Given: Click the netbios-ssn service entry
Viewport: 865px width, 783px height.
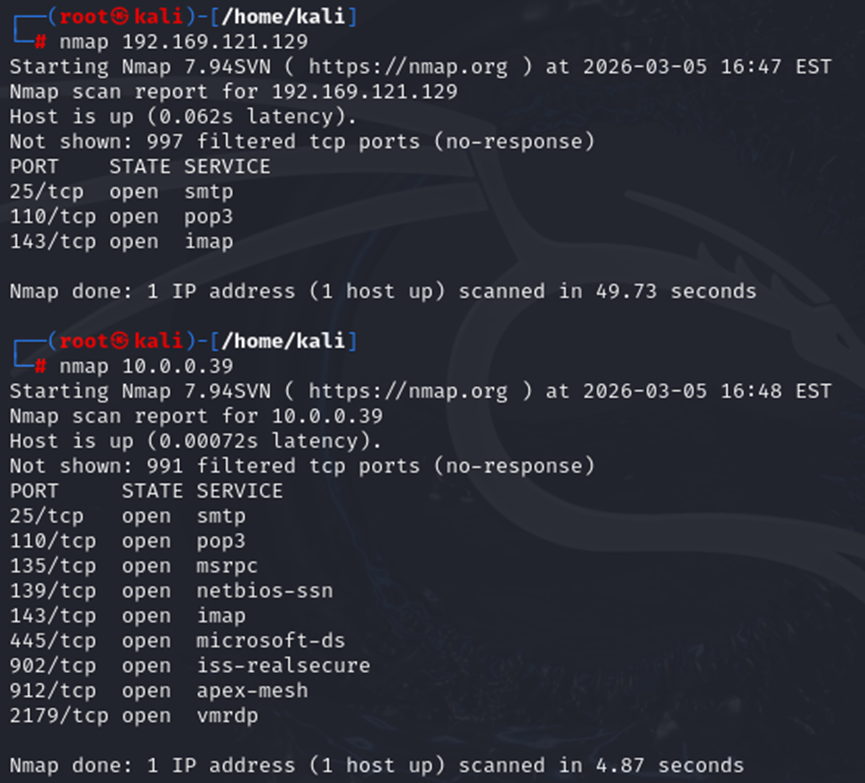Looking at the screenshot, I should click(x=264, y=591).
